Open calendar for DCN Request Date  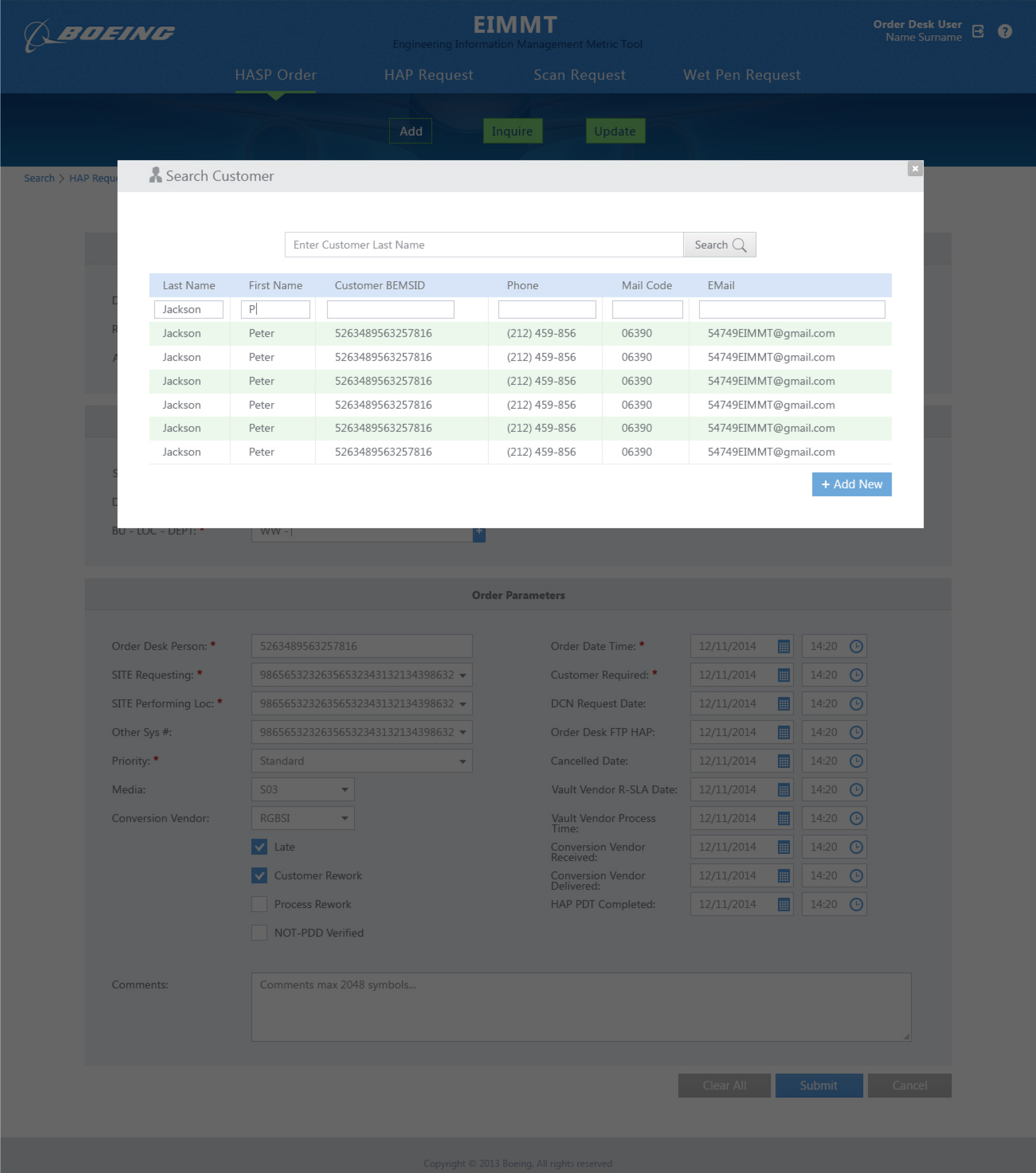783,704
